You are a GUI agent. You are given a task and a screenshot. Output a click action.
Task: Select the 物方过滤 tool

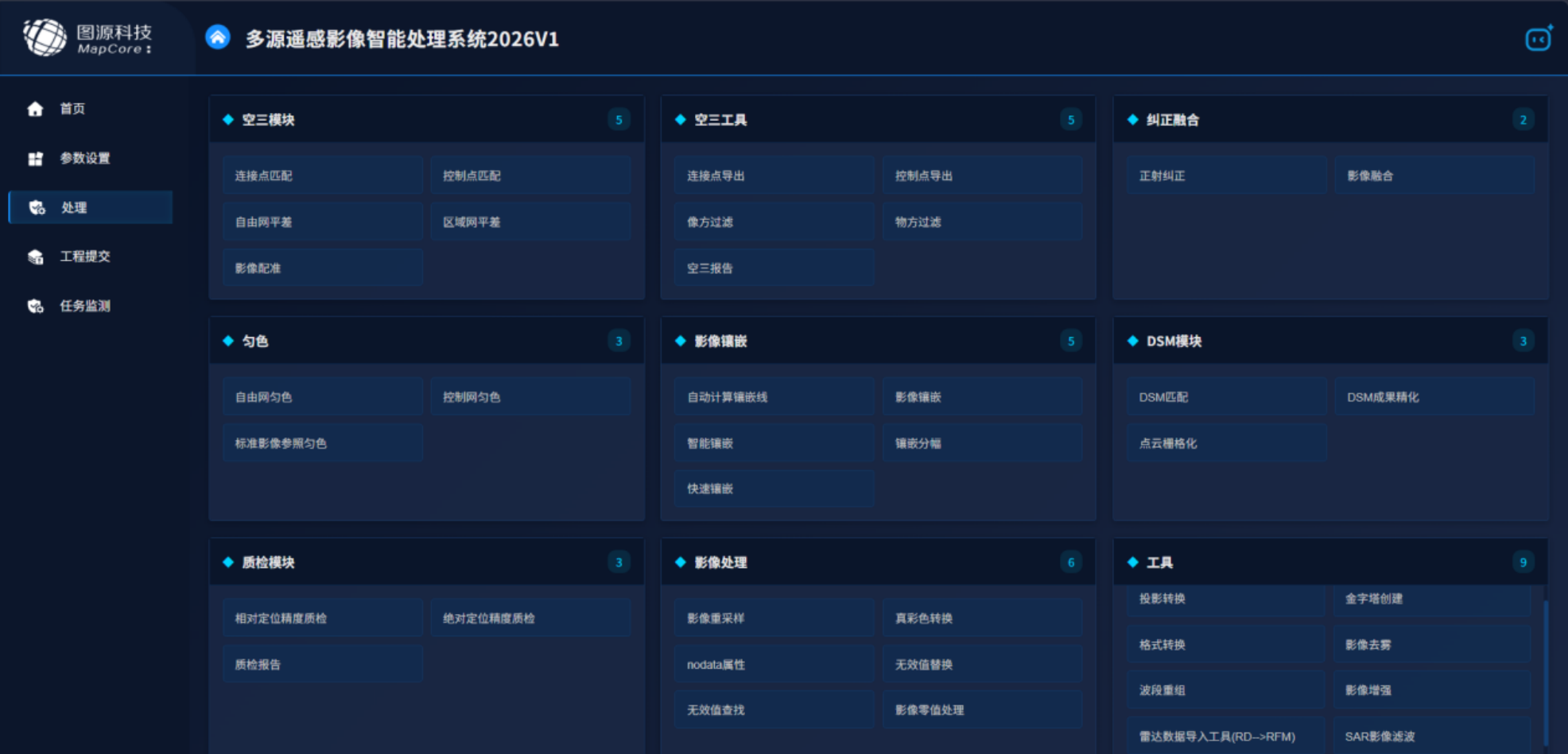[983, 222]
